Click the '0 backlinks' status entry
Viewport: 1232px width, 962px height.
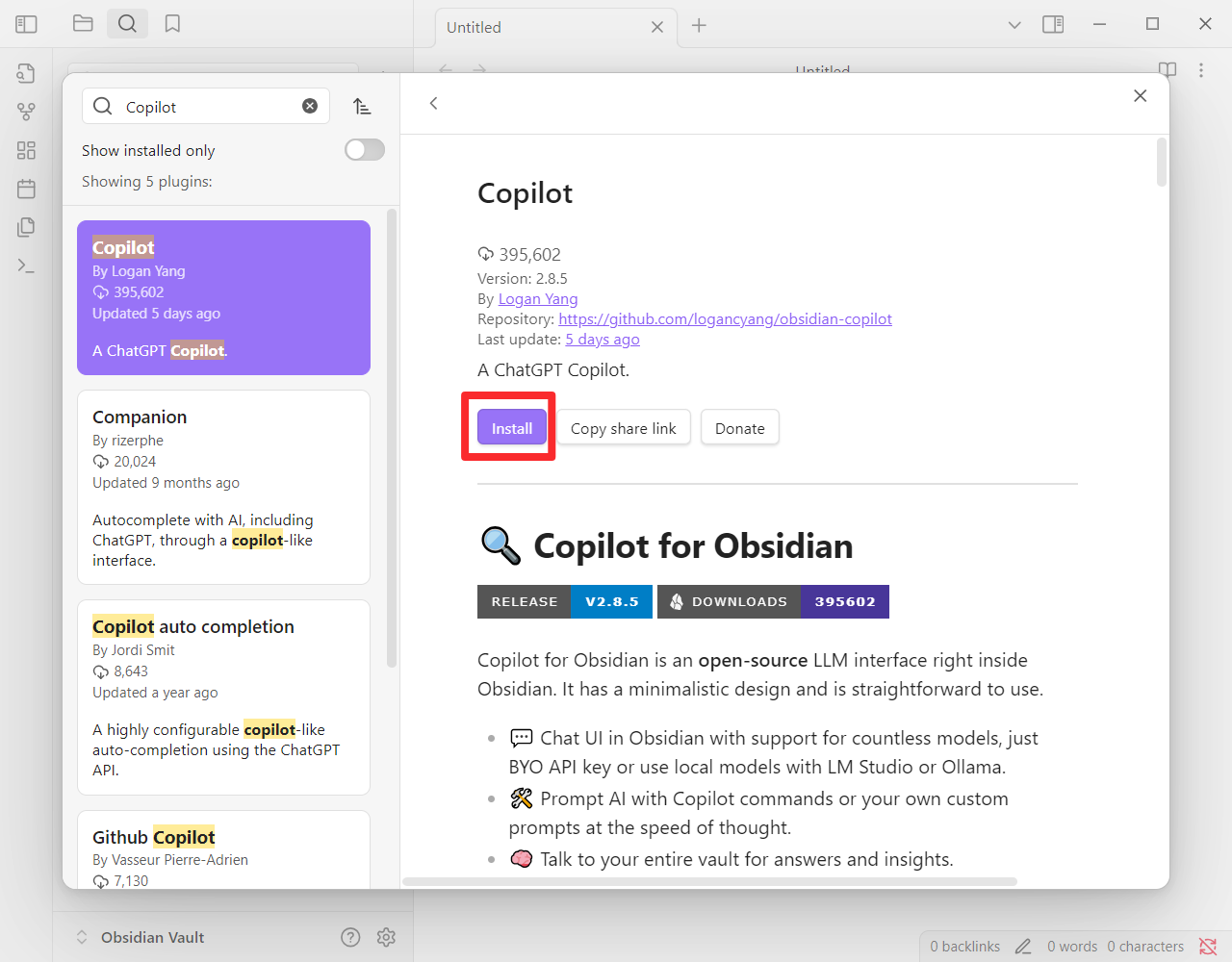point(964,947)
